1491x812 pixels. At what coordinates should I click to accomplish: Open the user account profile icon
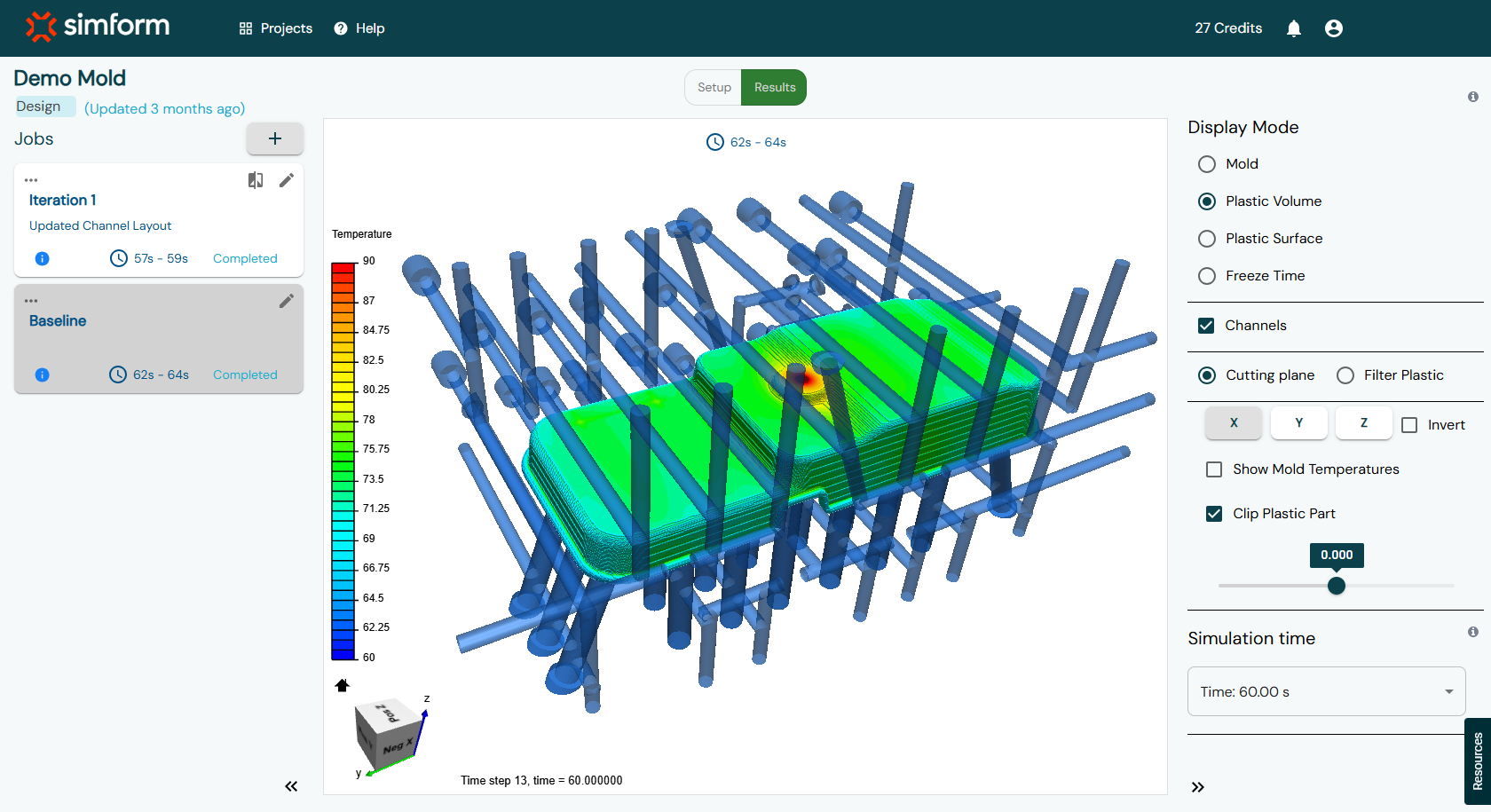(1333, 28)
